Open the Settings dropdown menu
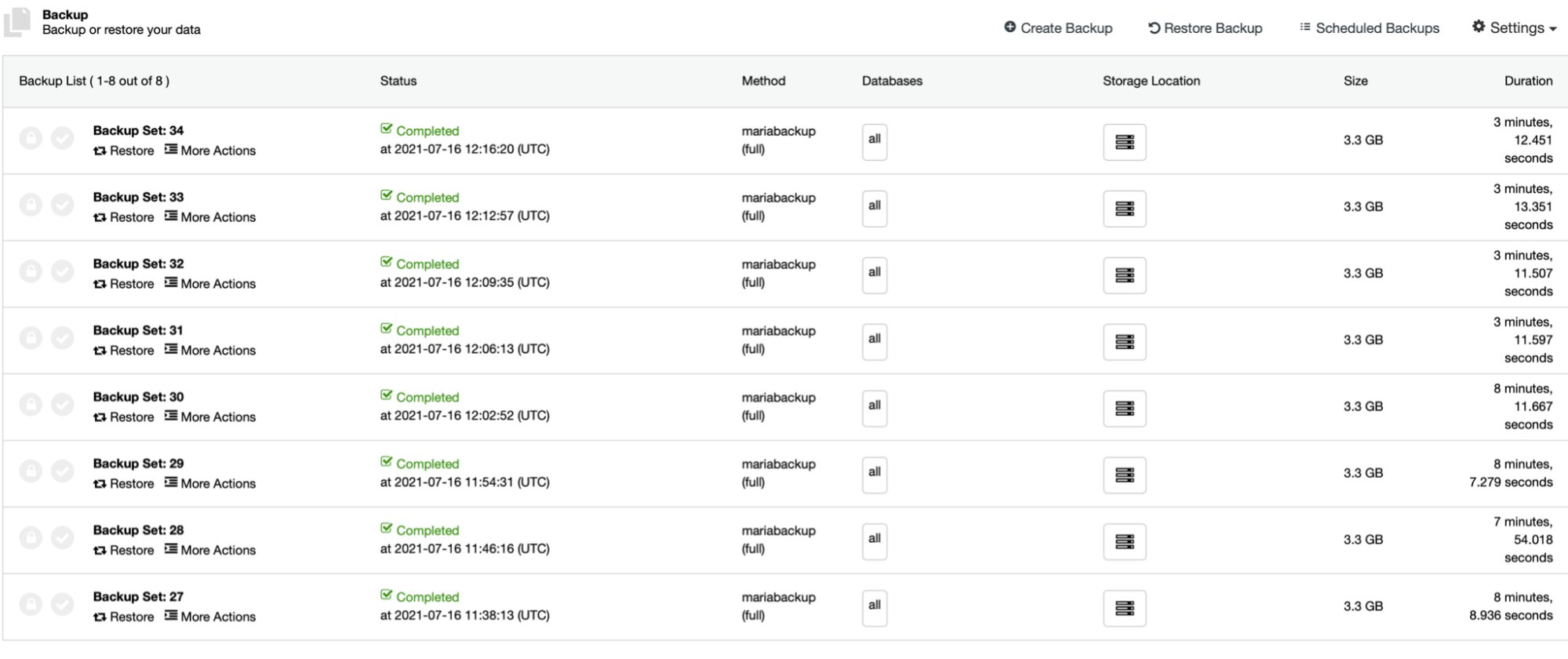 1514,27
